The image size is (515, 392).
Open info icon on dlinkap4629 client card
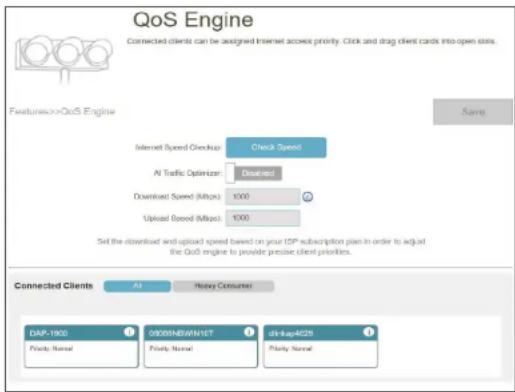[x=368, y=332]
